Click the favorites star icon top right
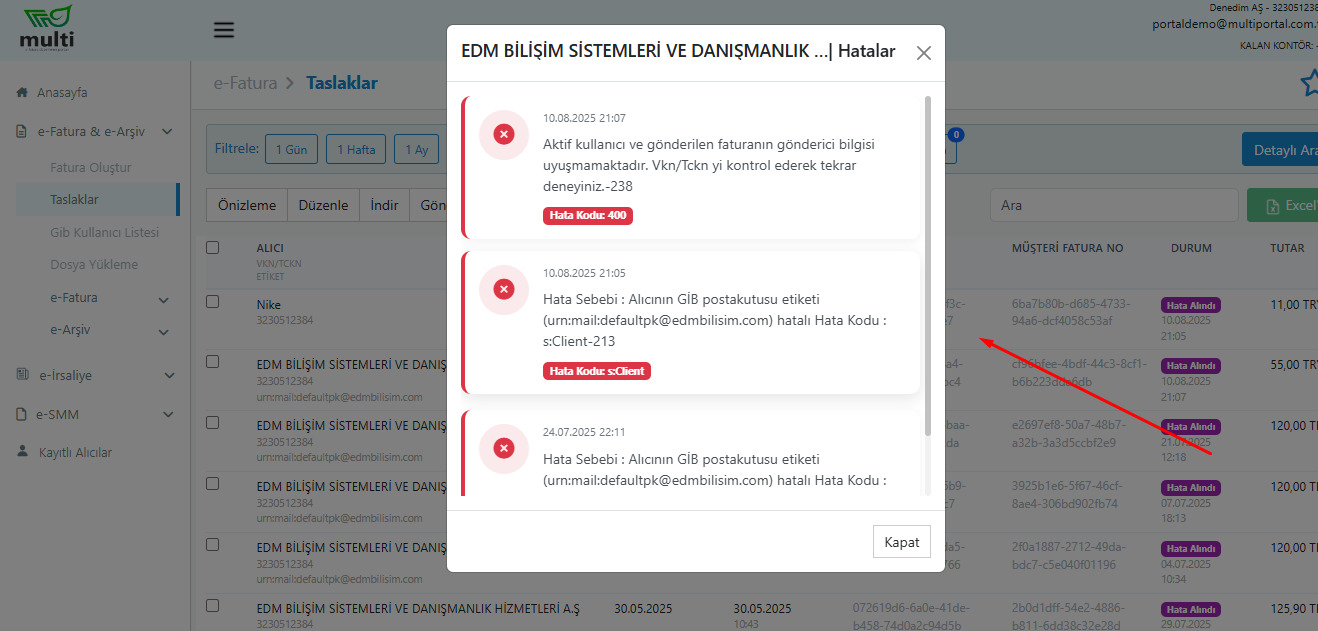This screenshot has height=631, width=1318. 1309,84
